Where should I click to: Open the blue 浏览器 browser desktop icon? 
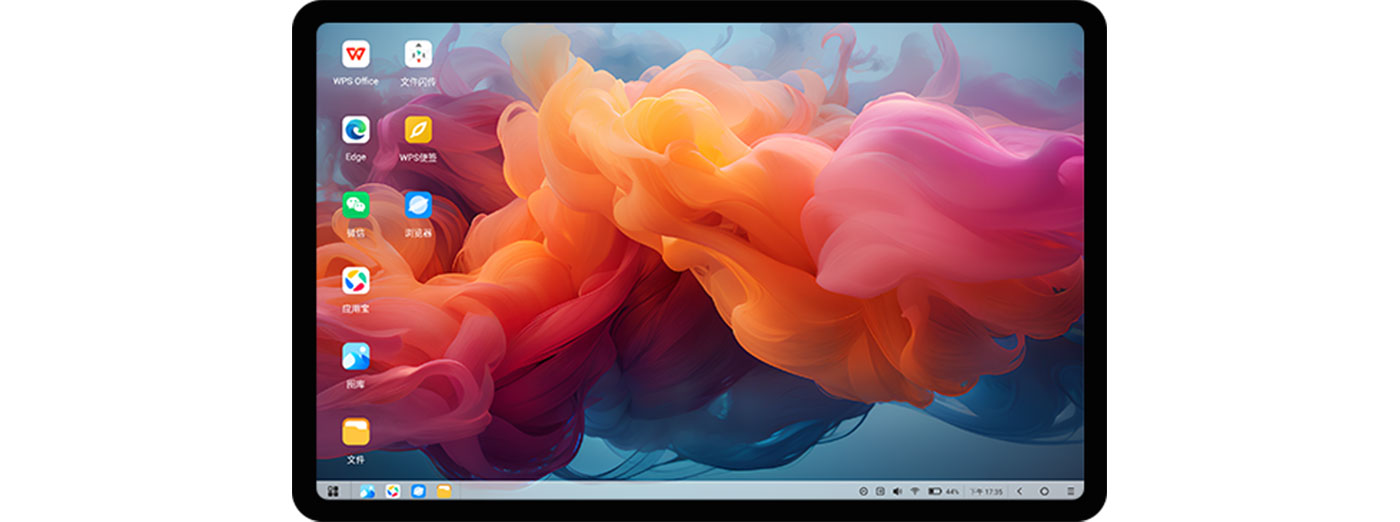point(418,205)
